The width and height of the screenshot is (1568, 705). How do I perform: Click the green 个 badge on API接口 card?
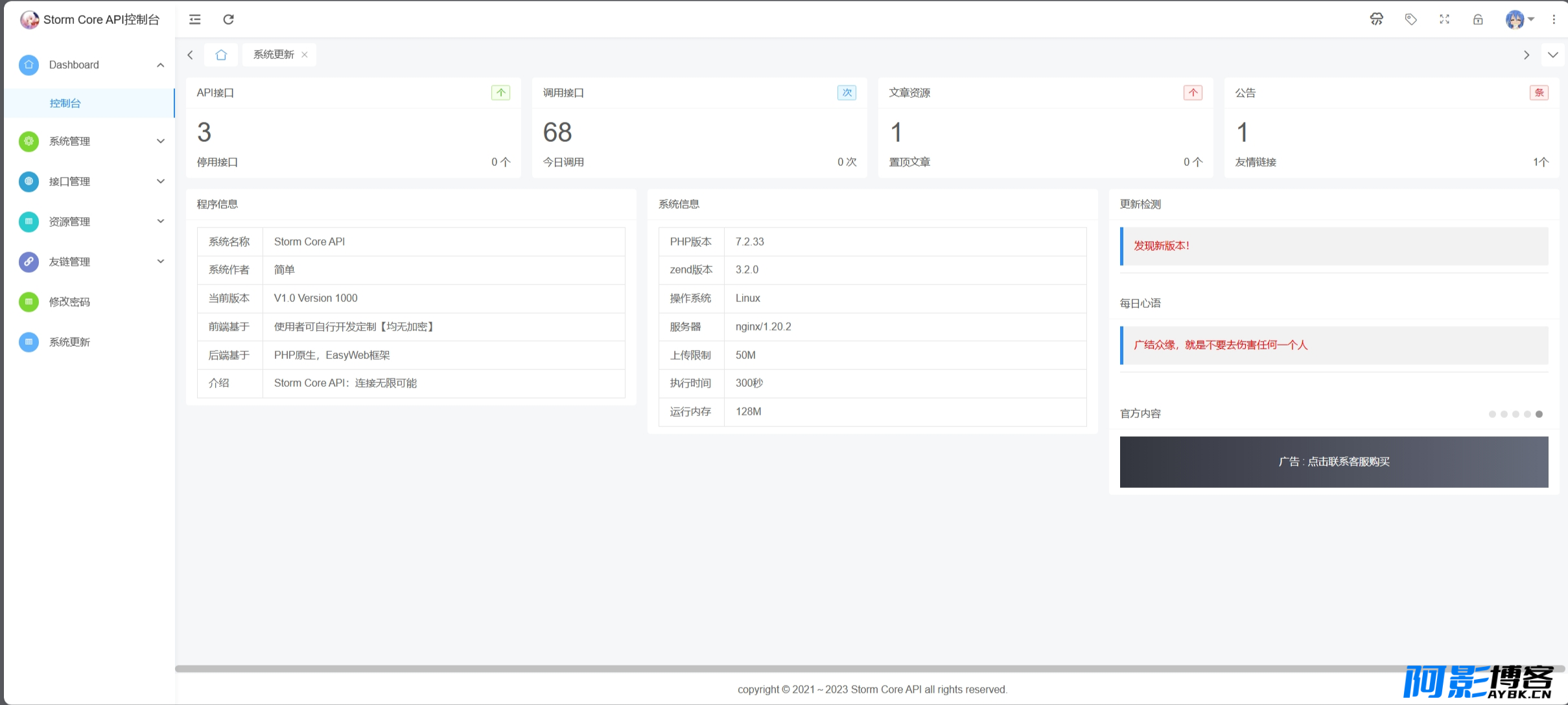click(500, 93)
